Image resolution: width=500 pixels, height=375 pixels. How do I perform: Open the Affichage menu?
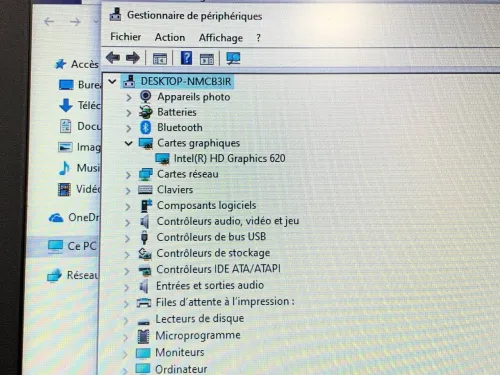coord(221,38)
